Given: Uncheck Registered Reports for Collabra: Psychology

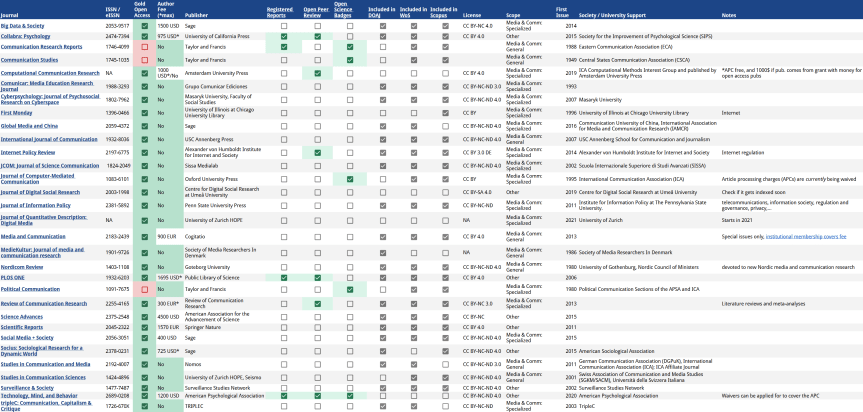Looking at the screenshot, I should point(285,36).
